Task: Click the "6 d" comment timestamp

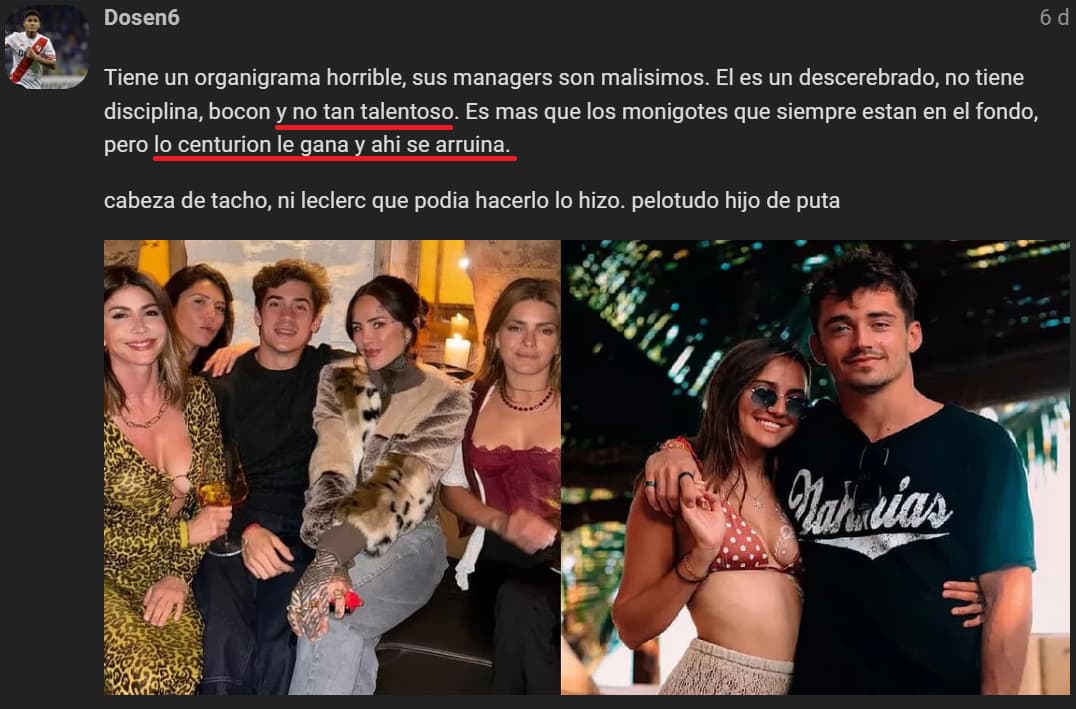Action: tap(1054, 18)
